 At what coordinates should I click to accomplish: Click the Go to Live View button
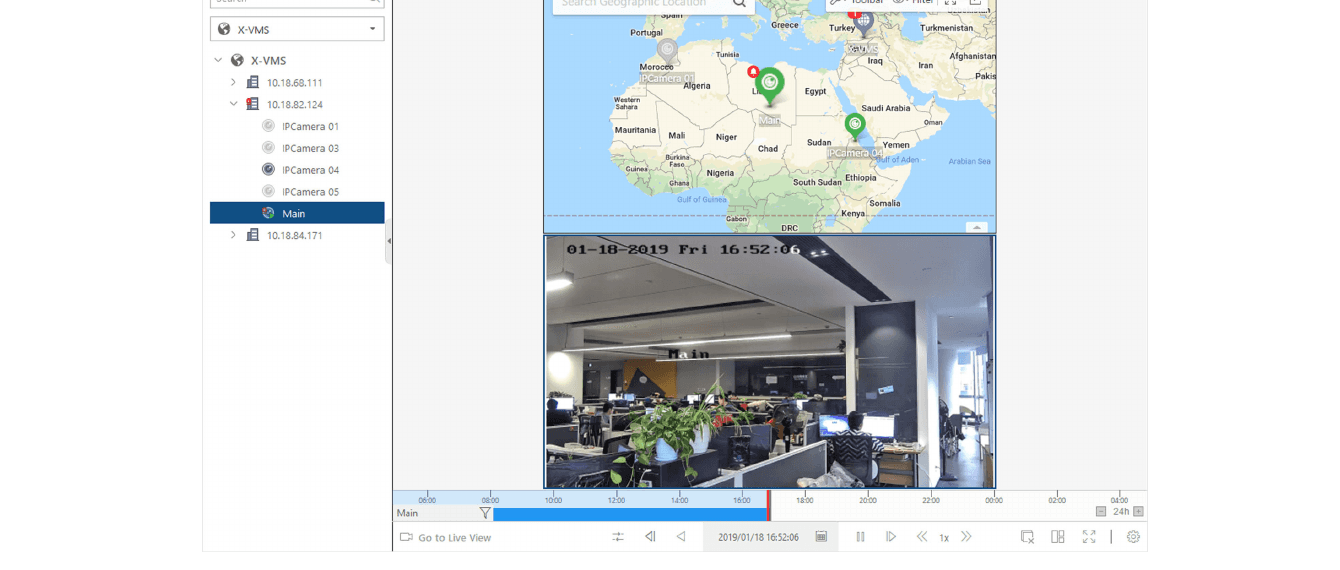tap(446, 537)
